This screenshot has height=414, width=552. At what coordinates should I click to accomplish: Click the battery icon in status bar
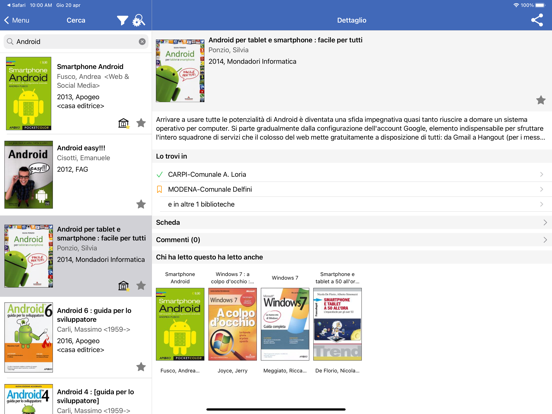tap(540, 5)
